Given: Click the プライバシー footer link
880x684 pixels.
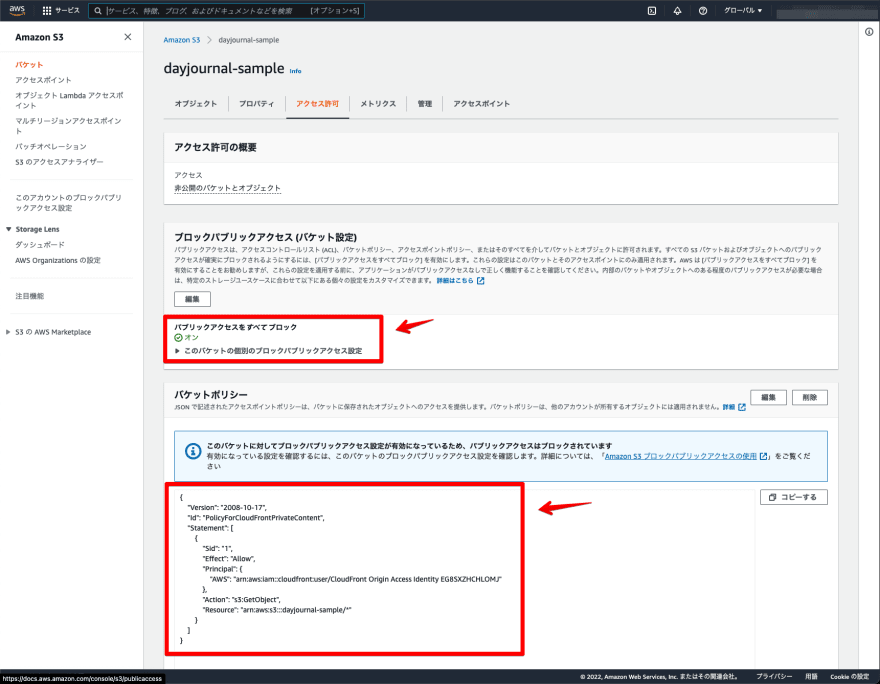Looking at the screenshot, I should (774, 677).
